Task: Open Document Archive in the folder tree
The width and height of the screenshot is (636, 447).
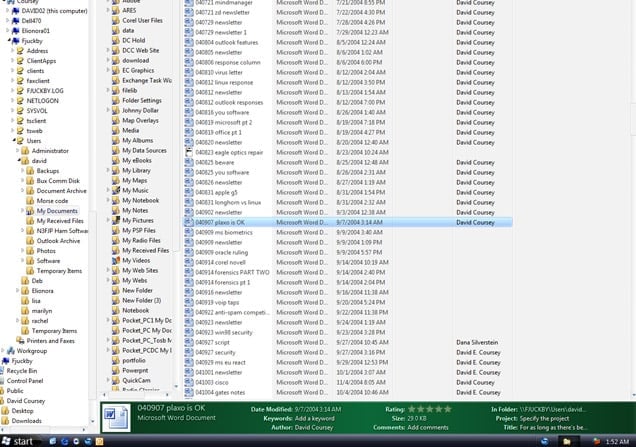Action: (x=62, y=191)
